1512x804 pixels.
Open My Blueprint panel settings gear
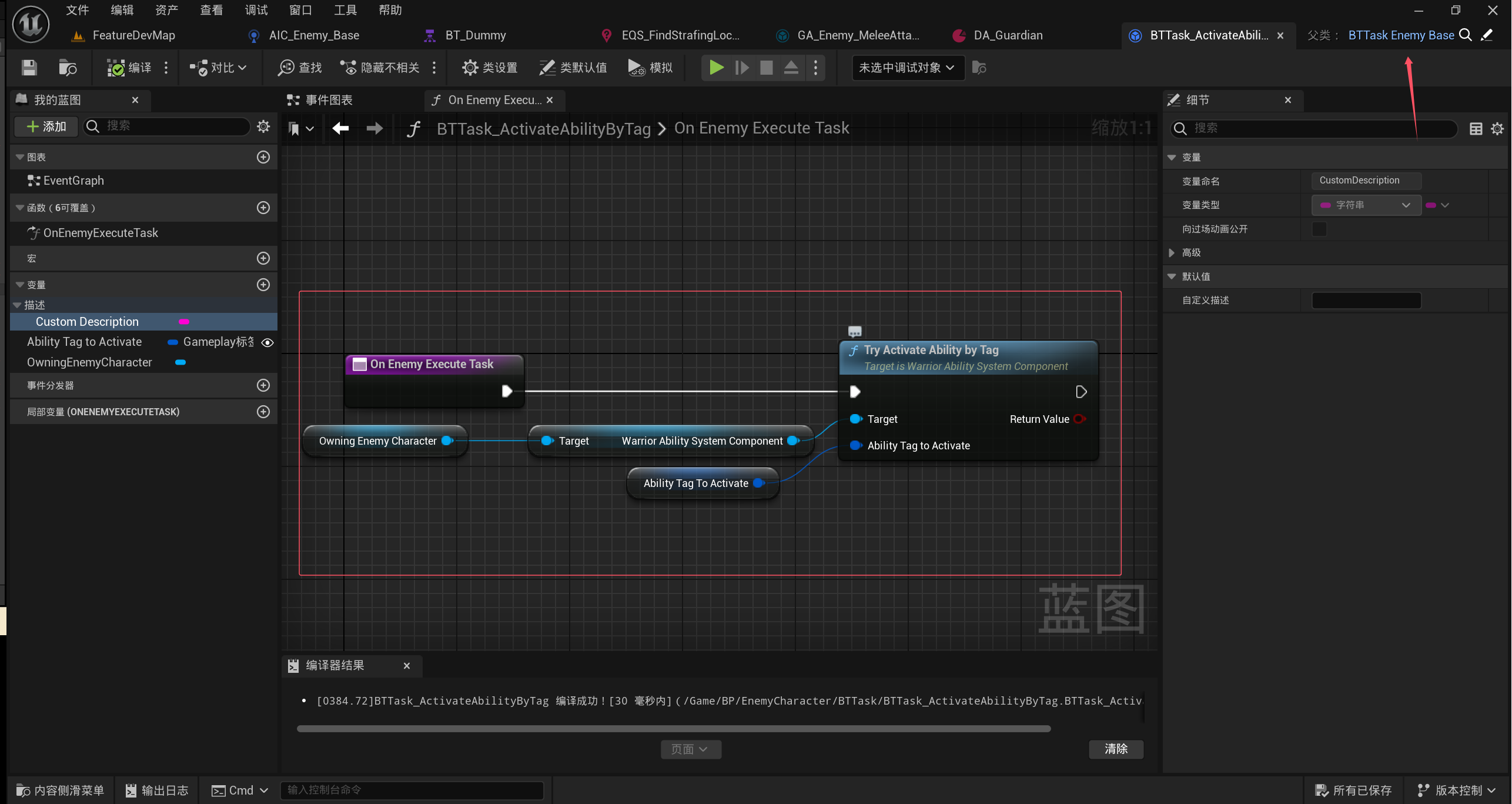tap(263, 126)
